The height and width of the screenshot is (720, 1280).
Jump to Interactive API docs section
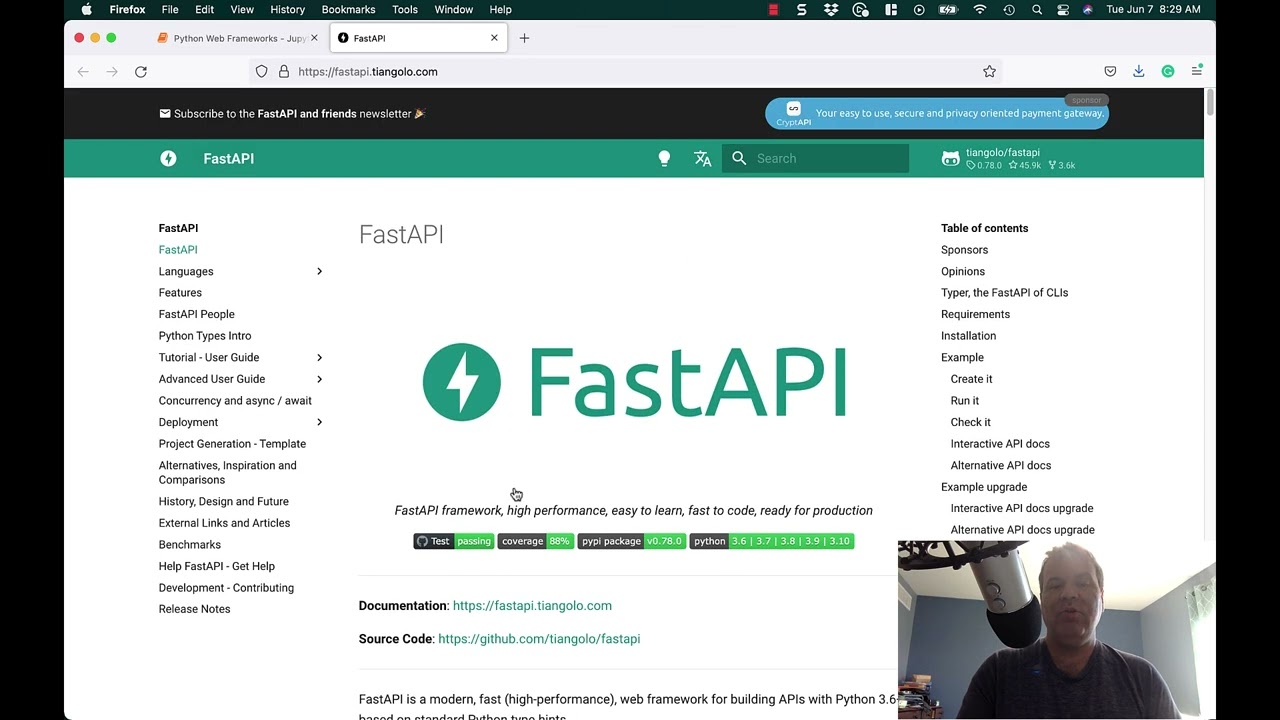click(x=1000, y=444)
